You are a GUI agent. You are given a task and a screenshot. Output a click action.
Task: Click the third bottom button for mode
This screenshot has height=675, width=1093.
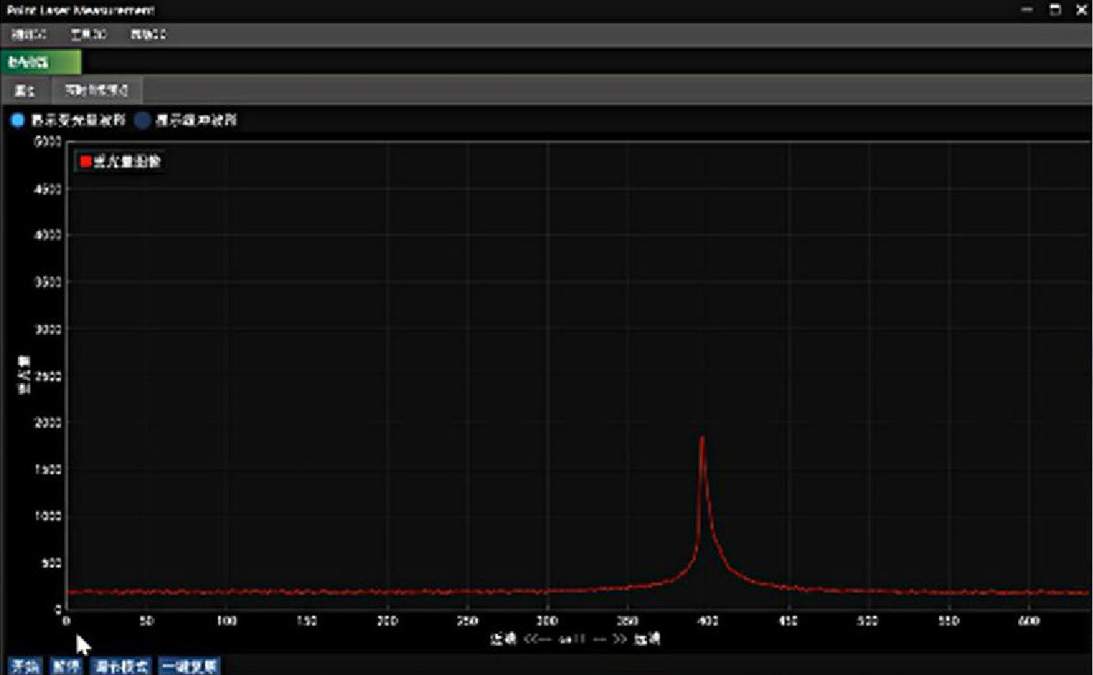(121, 666)
